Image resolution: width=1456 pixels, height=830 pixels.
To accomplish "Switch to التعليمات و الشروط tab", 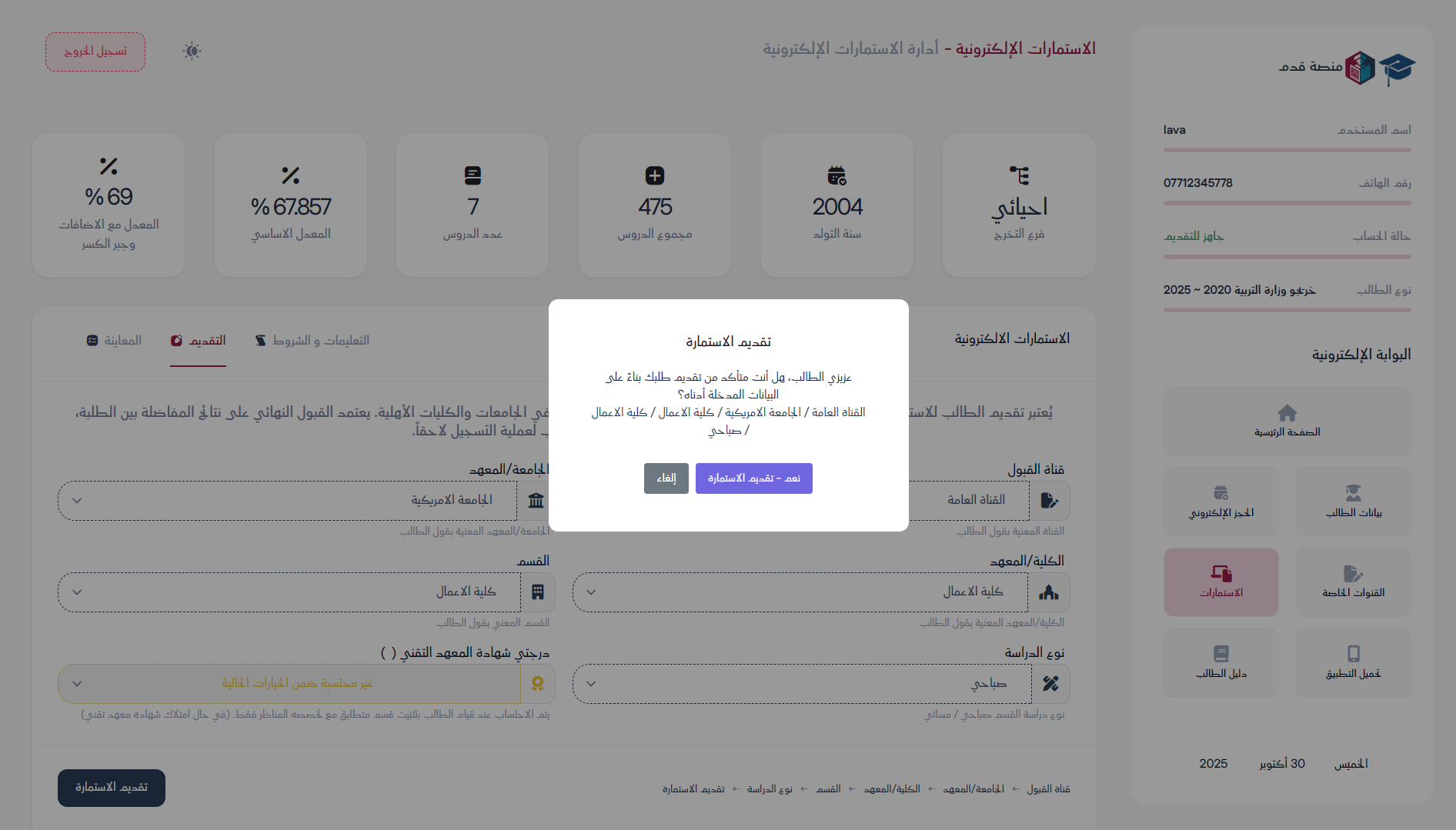I will coord(312,341).
